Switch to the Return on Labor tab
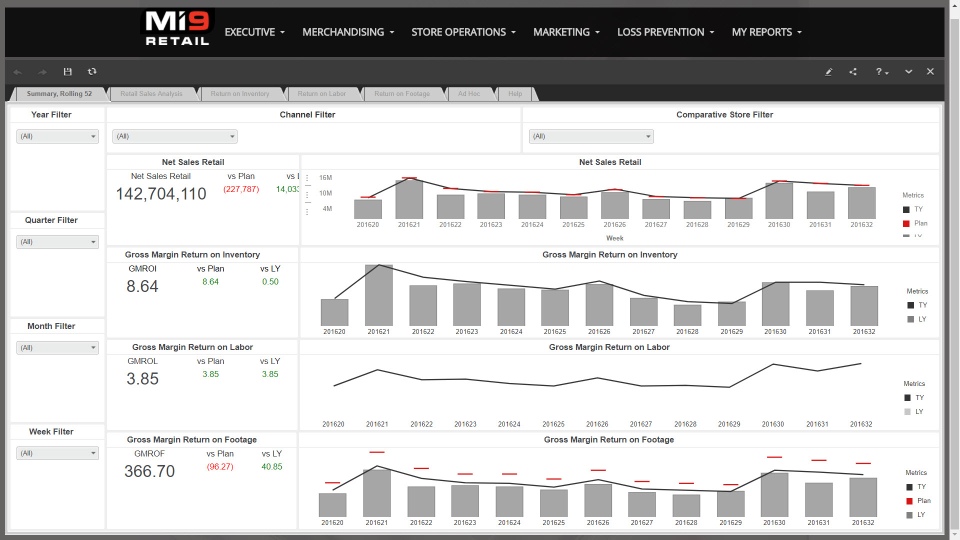The width and height of the screenshot is (960, 540). tap(321, 94)
